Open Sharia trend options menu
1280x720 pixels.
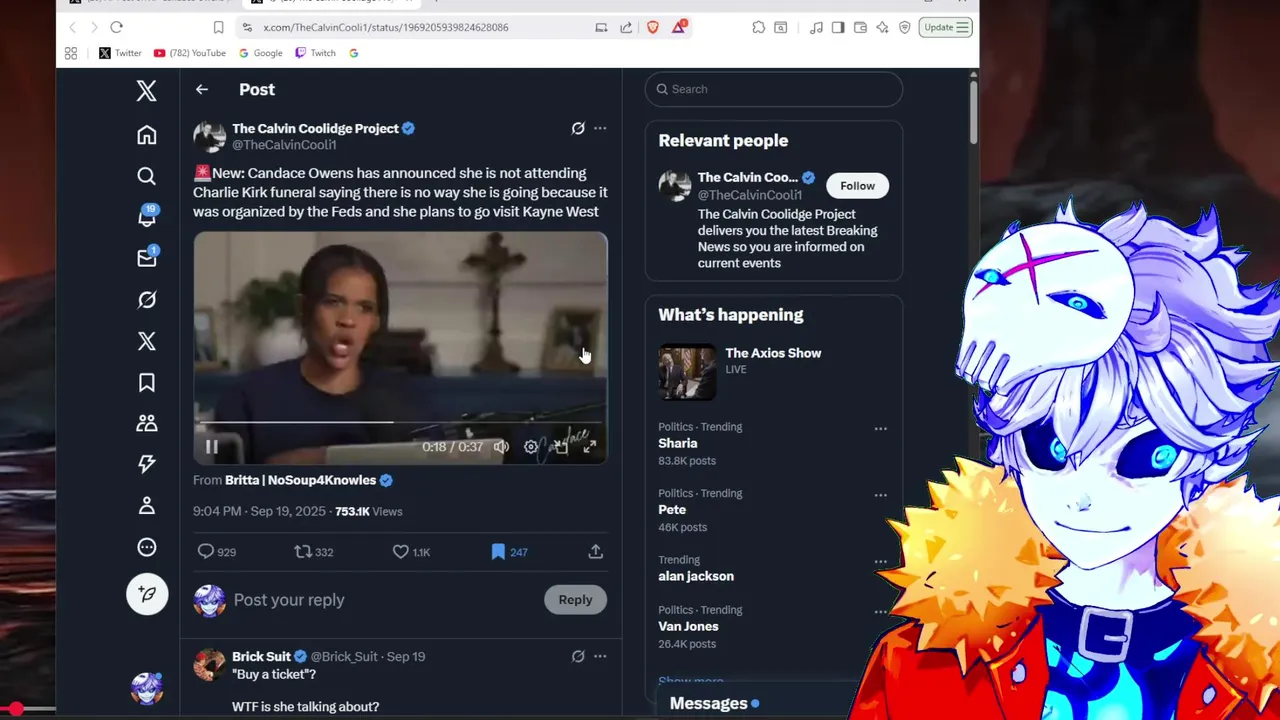[x=881, y=428]
